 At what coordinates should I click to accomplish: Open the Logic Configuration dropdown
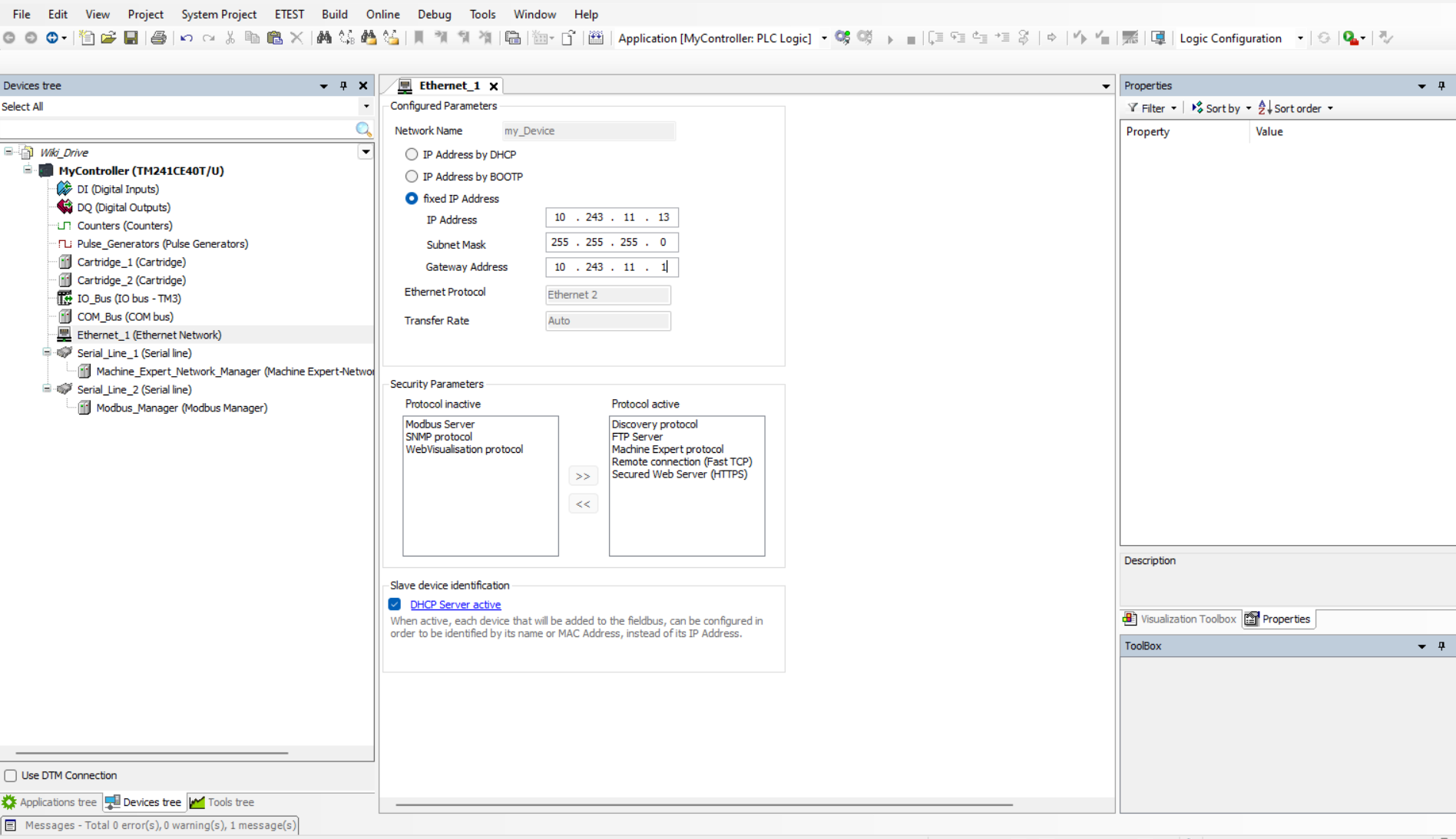[x=1299, y=38]
